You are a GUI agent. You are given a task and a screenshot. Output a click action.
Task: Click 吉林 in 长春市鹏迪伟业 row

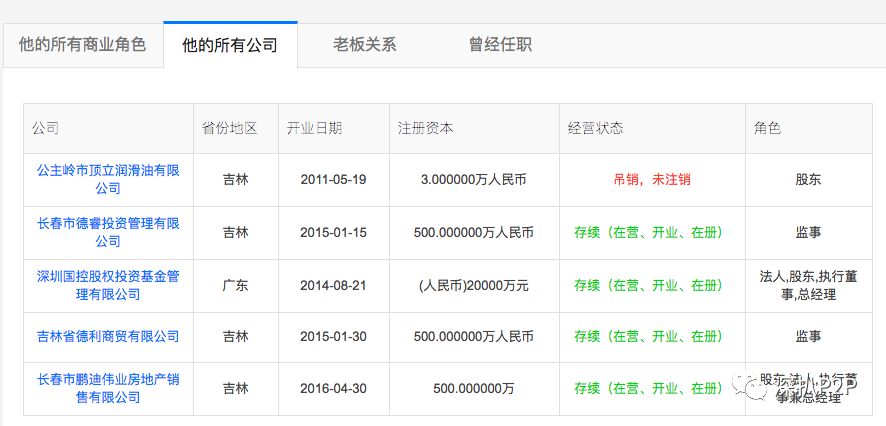pyautogui.click(x=236, y=389)
